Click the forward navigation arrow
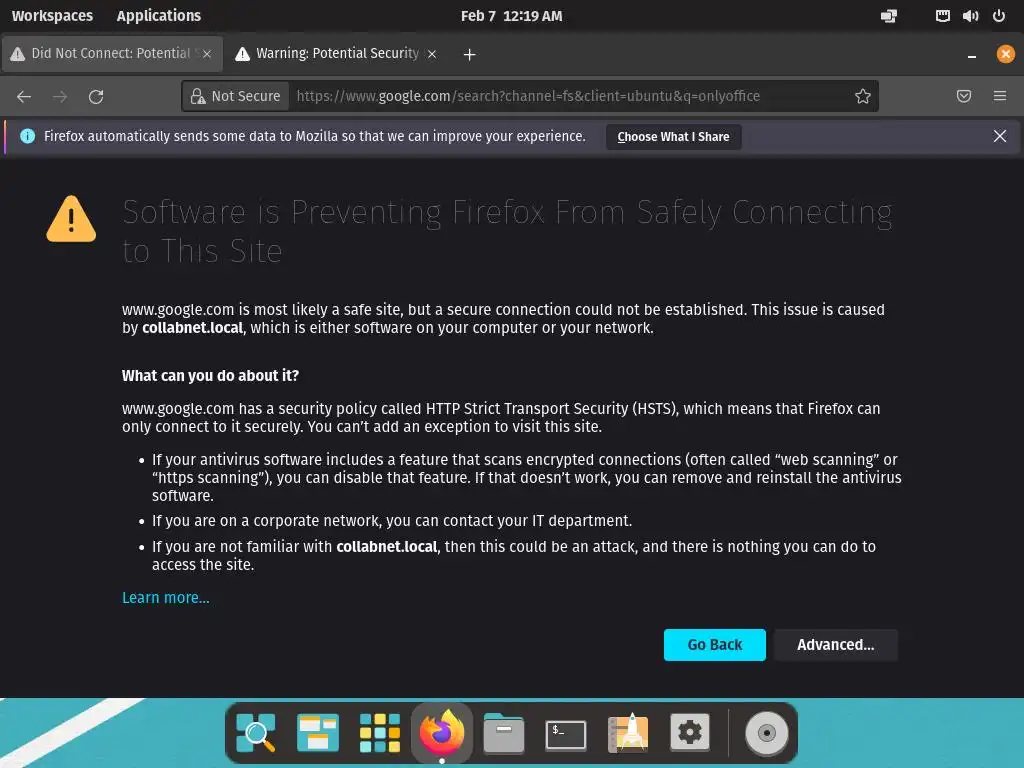This screenshot has width=1024, height=768. click(60, 97)
